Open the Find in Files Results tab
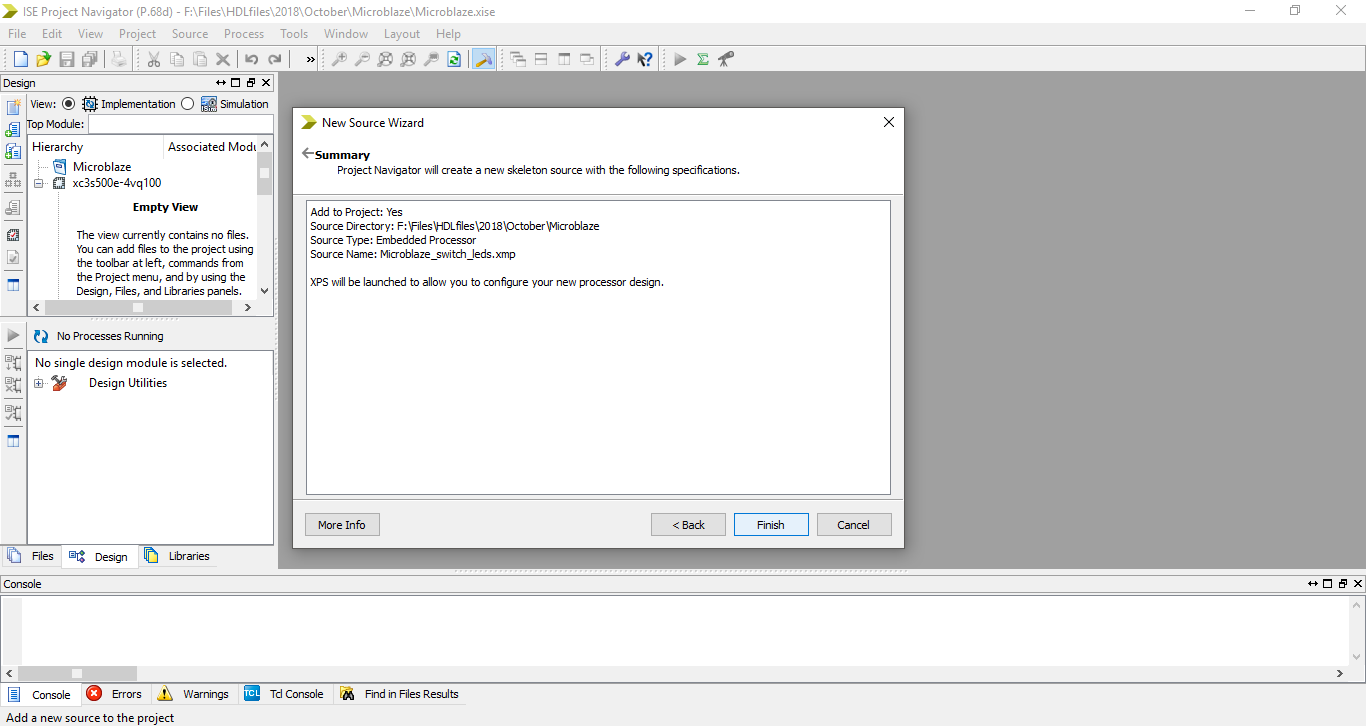This screenshot has width=1366, height=726. click(x=399, y=694)
